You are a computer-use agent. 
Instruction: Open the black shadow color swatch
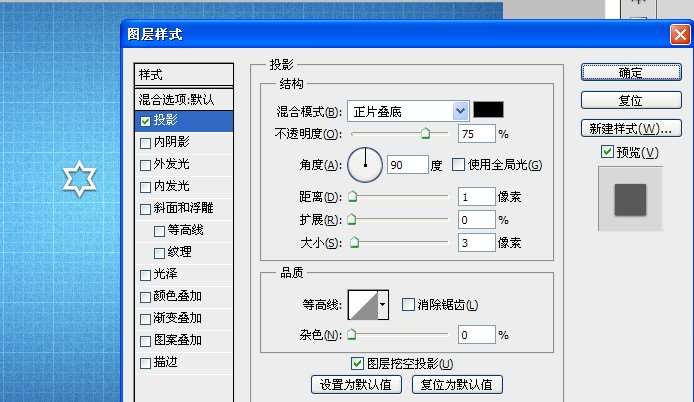tap(489, 109)
